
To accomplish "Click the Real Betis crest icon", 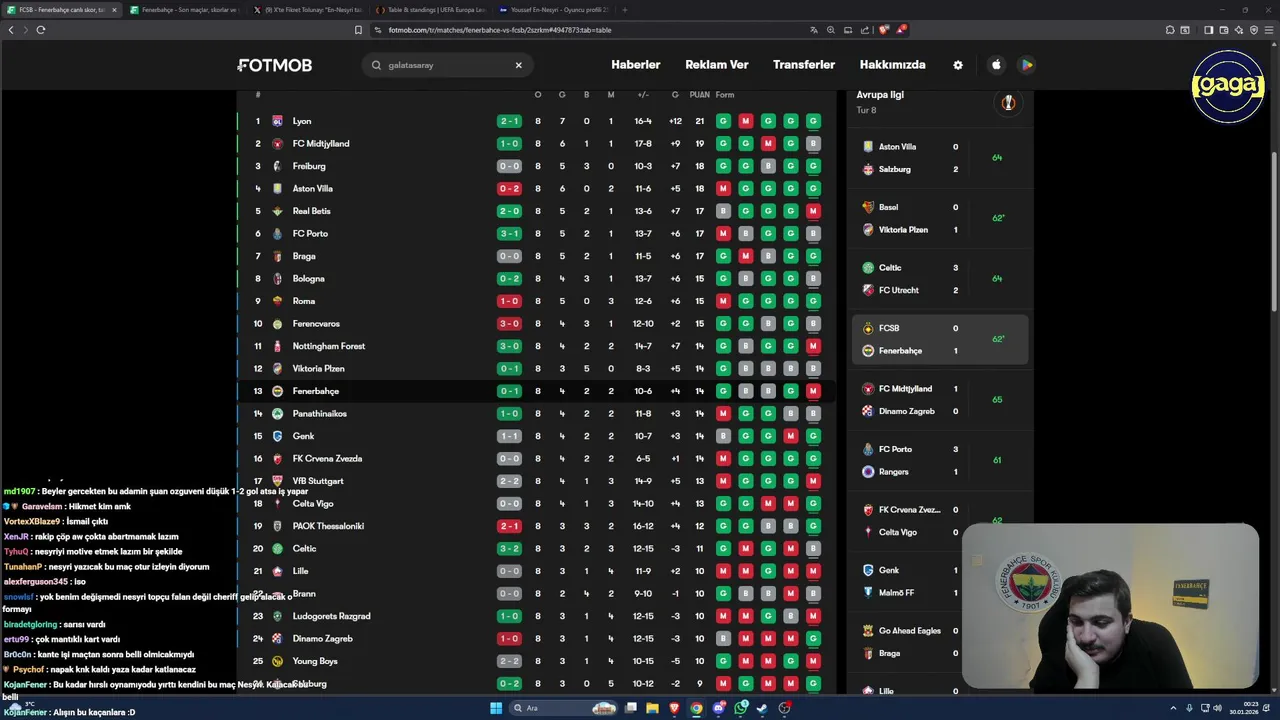I will tap(277, 211).
